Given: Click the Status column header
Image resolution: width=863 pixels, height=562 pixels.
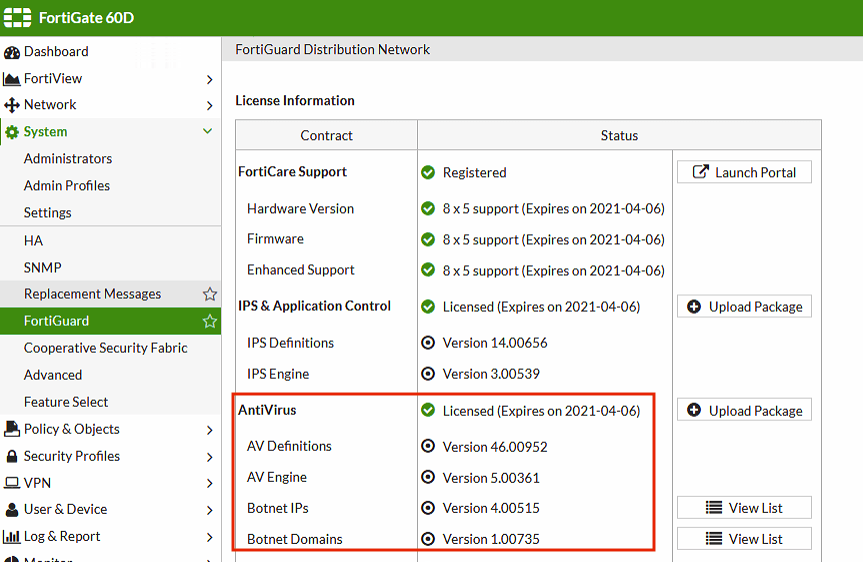Looking at the screenshot, I should [619, 135].
